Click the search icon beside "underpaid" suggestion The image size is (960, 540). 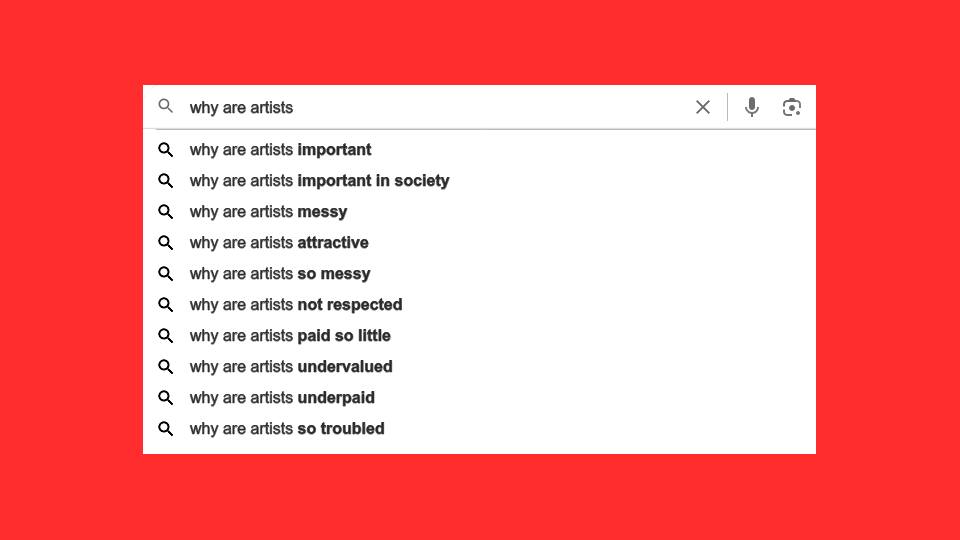[x=166, y=398]
